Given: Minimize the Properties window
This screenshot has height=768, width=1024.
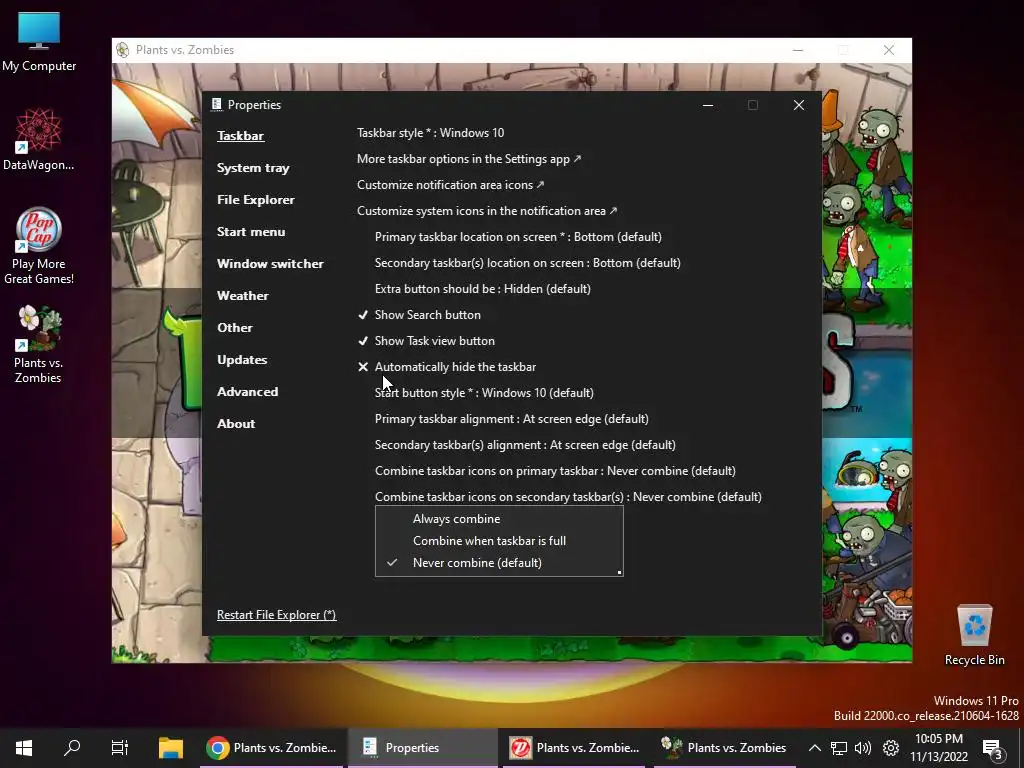Looking at the screenshot, I should click(707, 105).
